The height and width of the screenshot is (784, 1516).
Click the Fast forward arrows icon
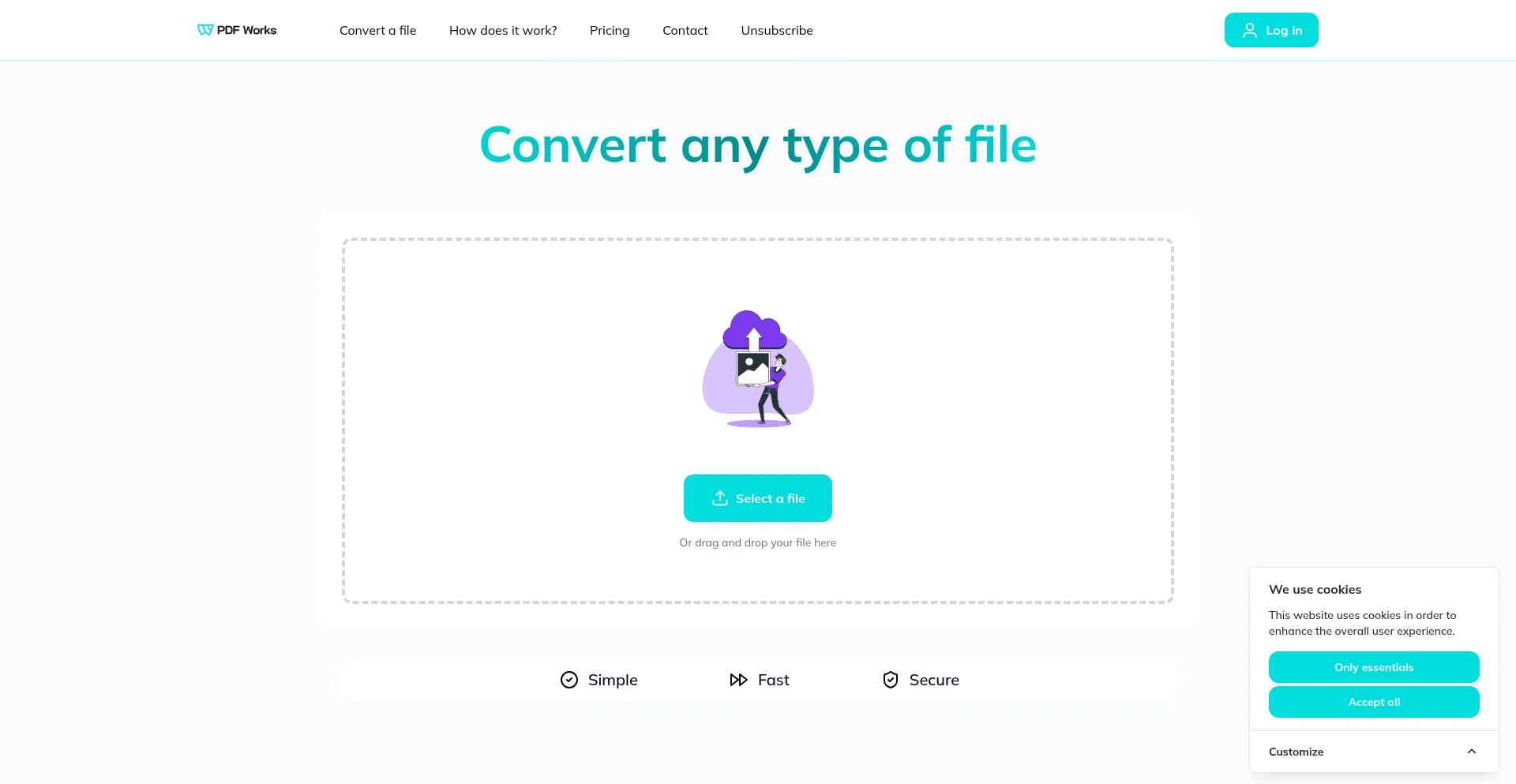[x=738, y=680]
